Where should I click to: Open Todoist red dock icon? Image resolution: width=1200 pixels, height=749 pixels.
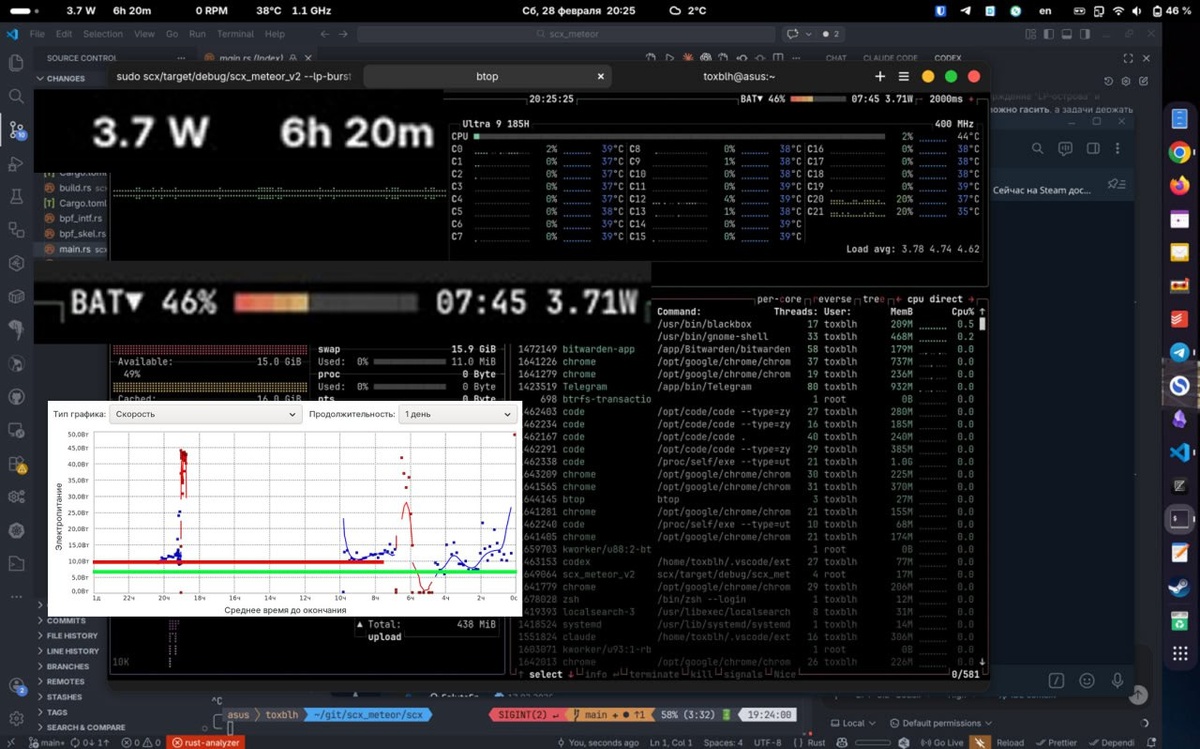[1180, 319]
